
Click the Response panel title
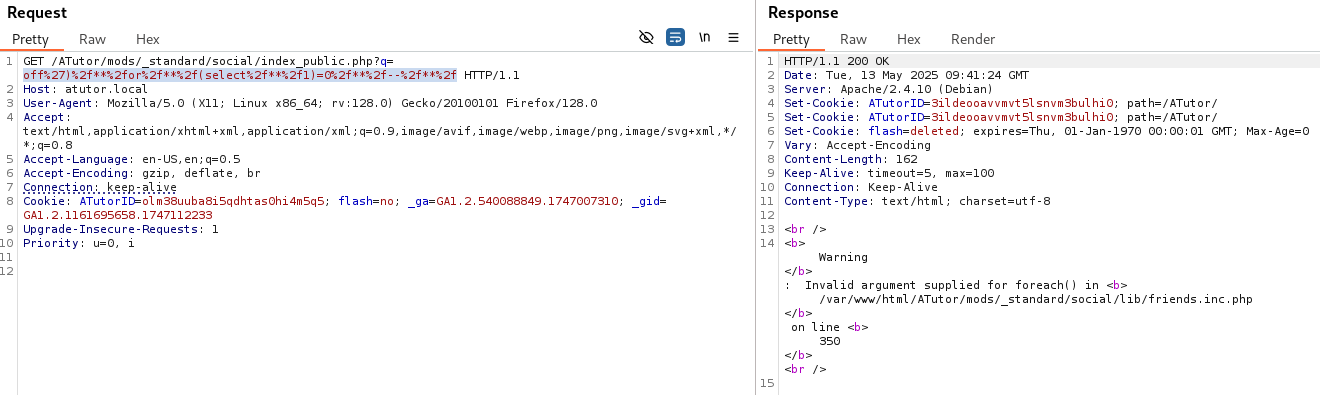803,12
